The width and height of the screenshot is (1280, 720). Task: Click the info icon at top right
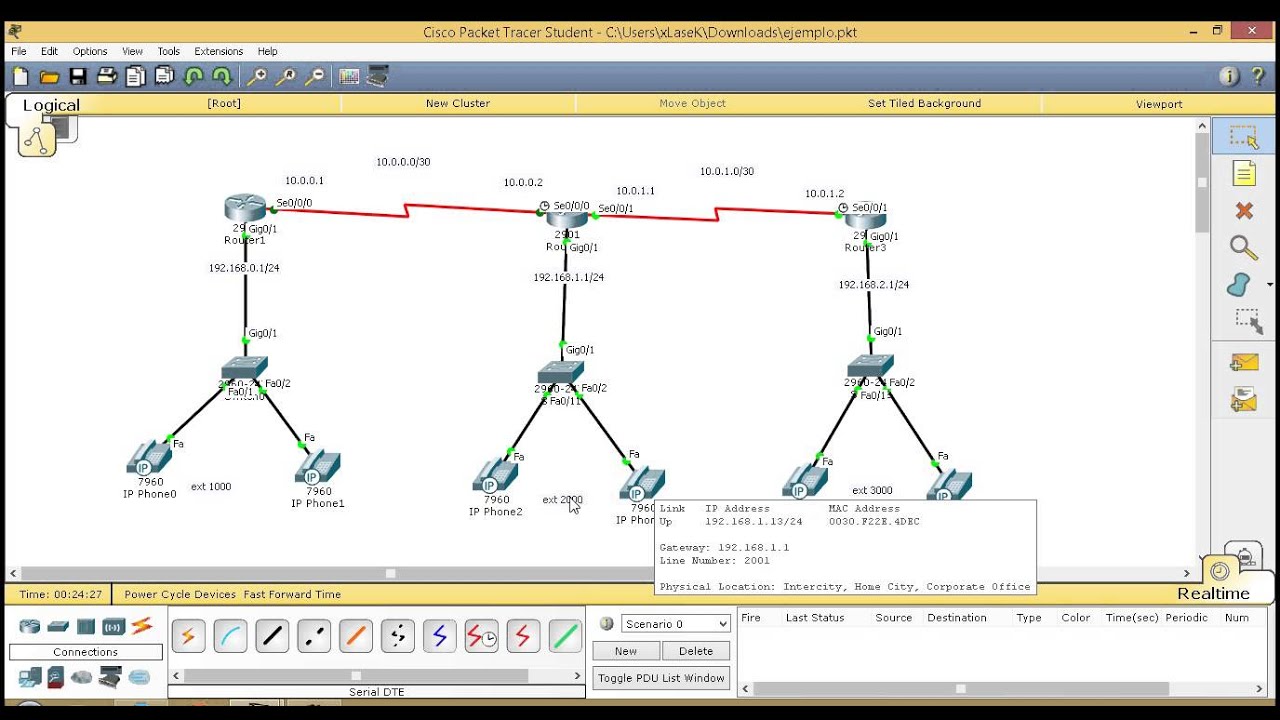[x=1229, y=77]
